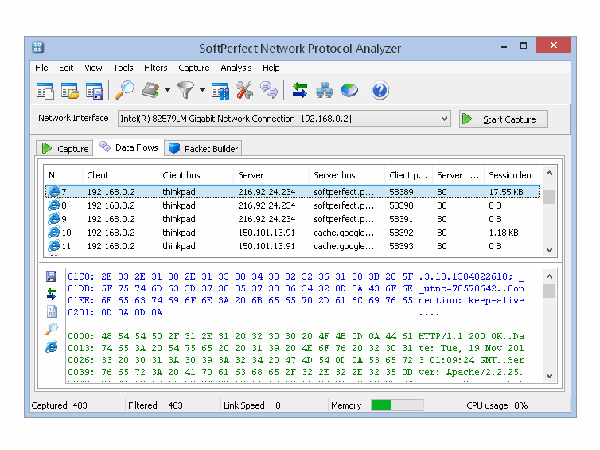The height and width of the screenshot is (450, 600).
Task: Open the Network Interface combo box
Action: (x=284, y=119)
